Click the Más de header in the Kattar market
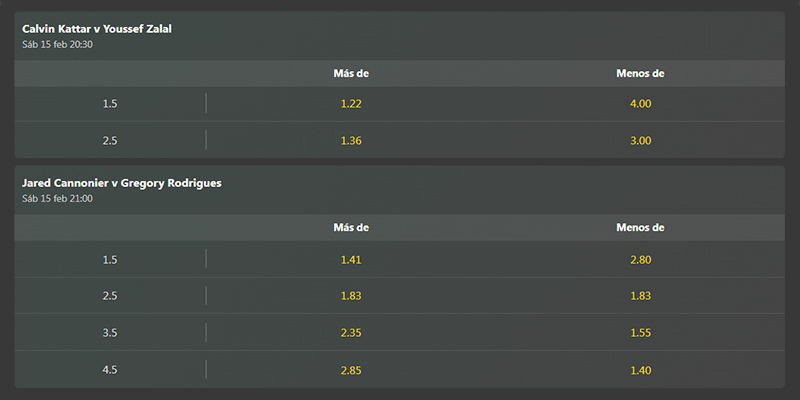The height and width of the screenshot is (400, 800). pyautogui.click(x=351, y=73)
